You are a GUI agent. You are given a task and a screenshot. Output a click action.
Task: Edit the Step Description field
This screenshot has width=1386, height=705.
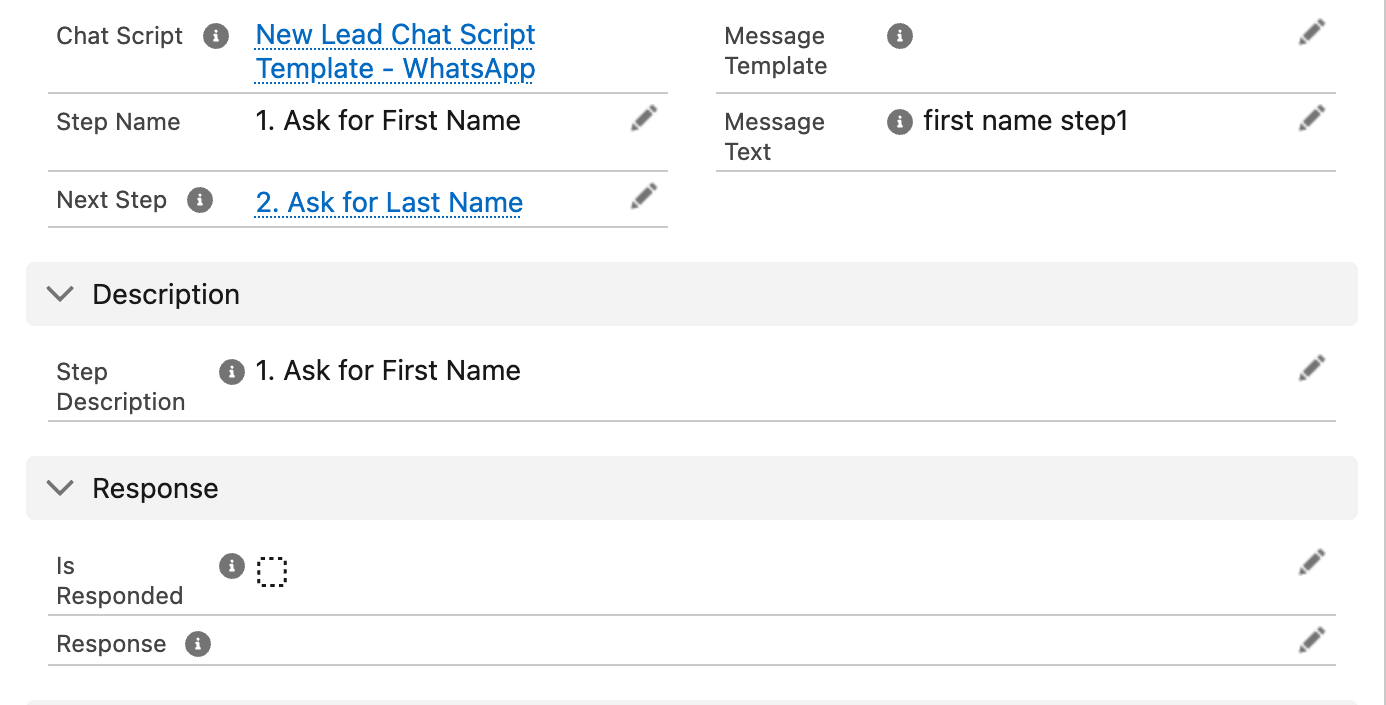(x=1312, y=369)
